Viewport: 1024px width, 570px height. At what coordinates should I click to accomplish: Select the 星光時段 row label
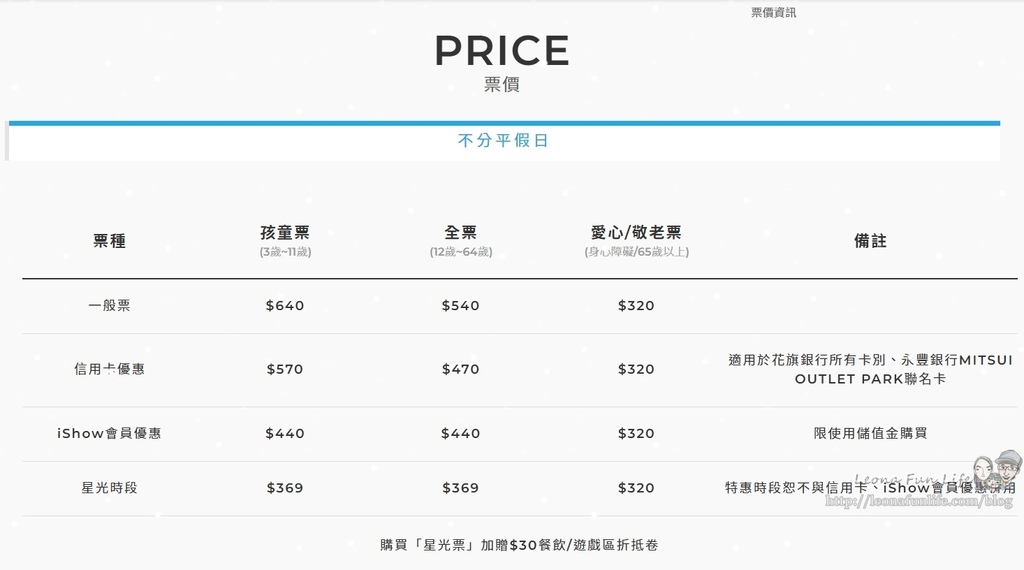click(x=109, y=488)
